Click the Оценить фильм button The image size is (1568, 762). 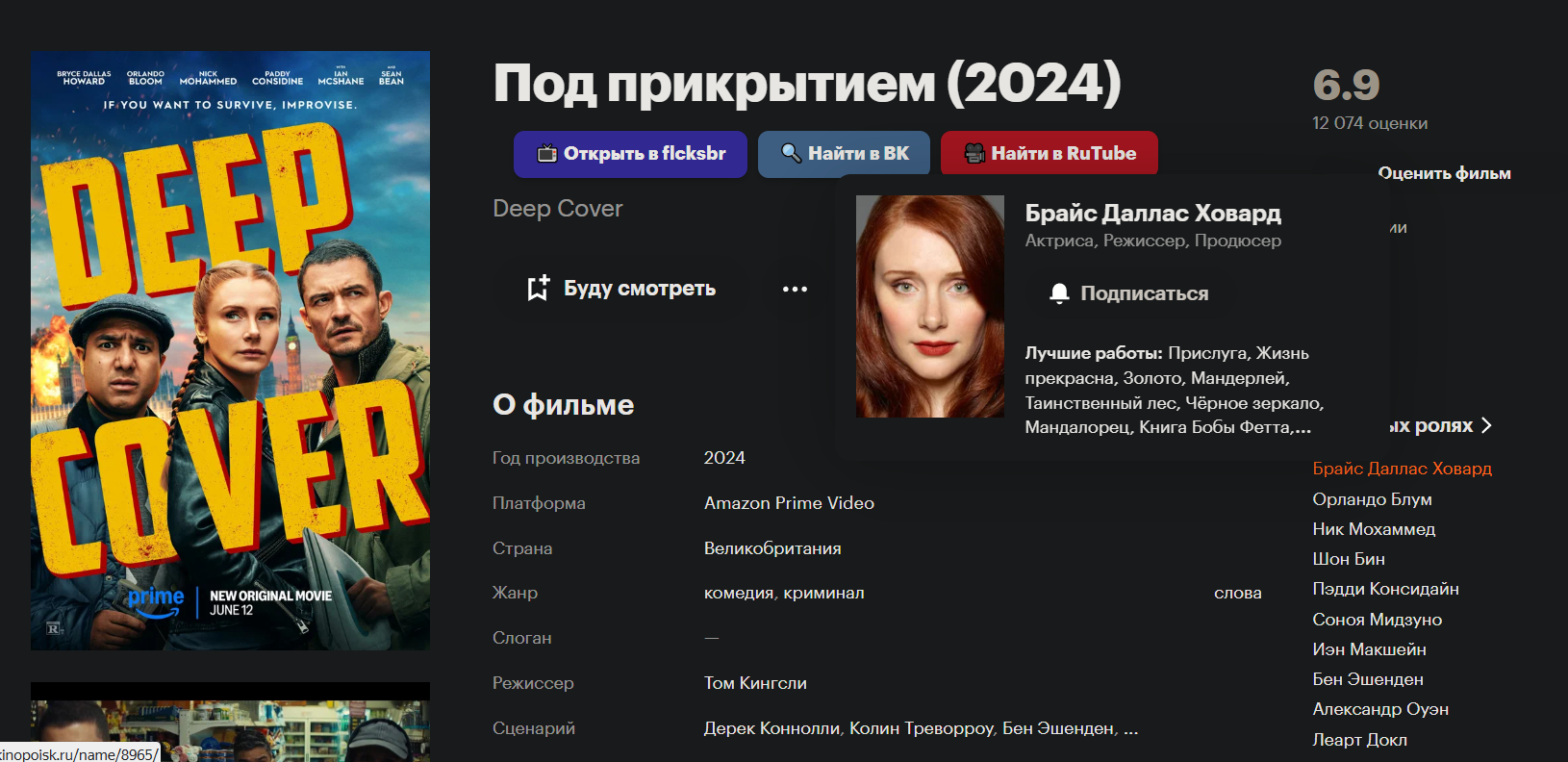[x=1444, y=173]
